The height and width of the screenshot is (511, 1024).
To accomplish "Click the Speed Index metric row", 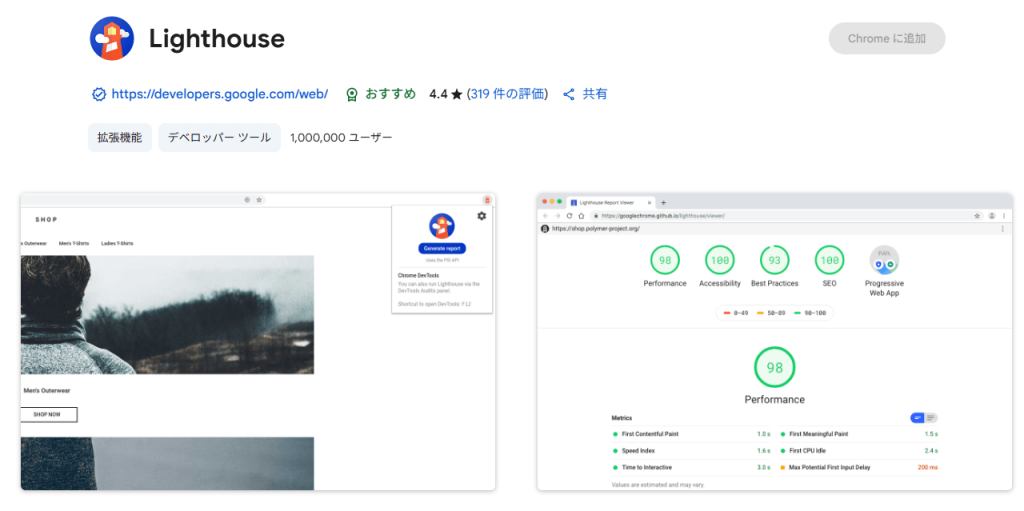I will [692, 451].
